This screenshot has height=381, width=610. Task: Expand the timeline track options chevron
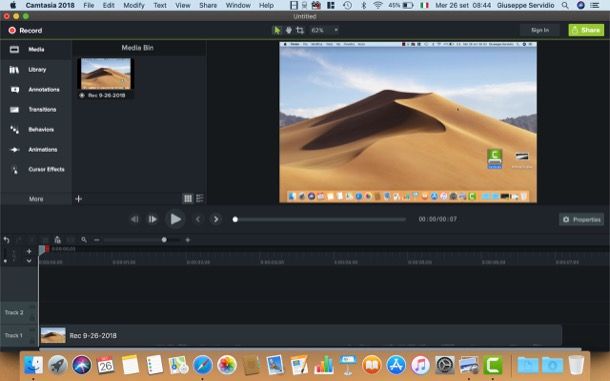coord(29,261)
